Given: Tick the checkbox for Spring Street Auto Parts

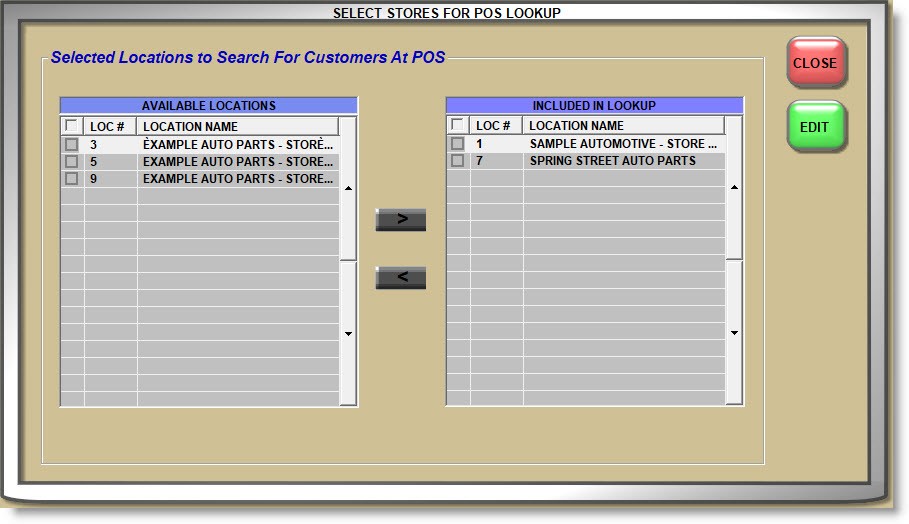Looking at the screenshot, I should (457, 161).
